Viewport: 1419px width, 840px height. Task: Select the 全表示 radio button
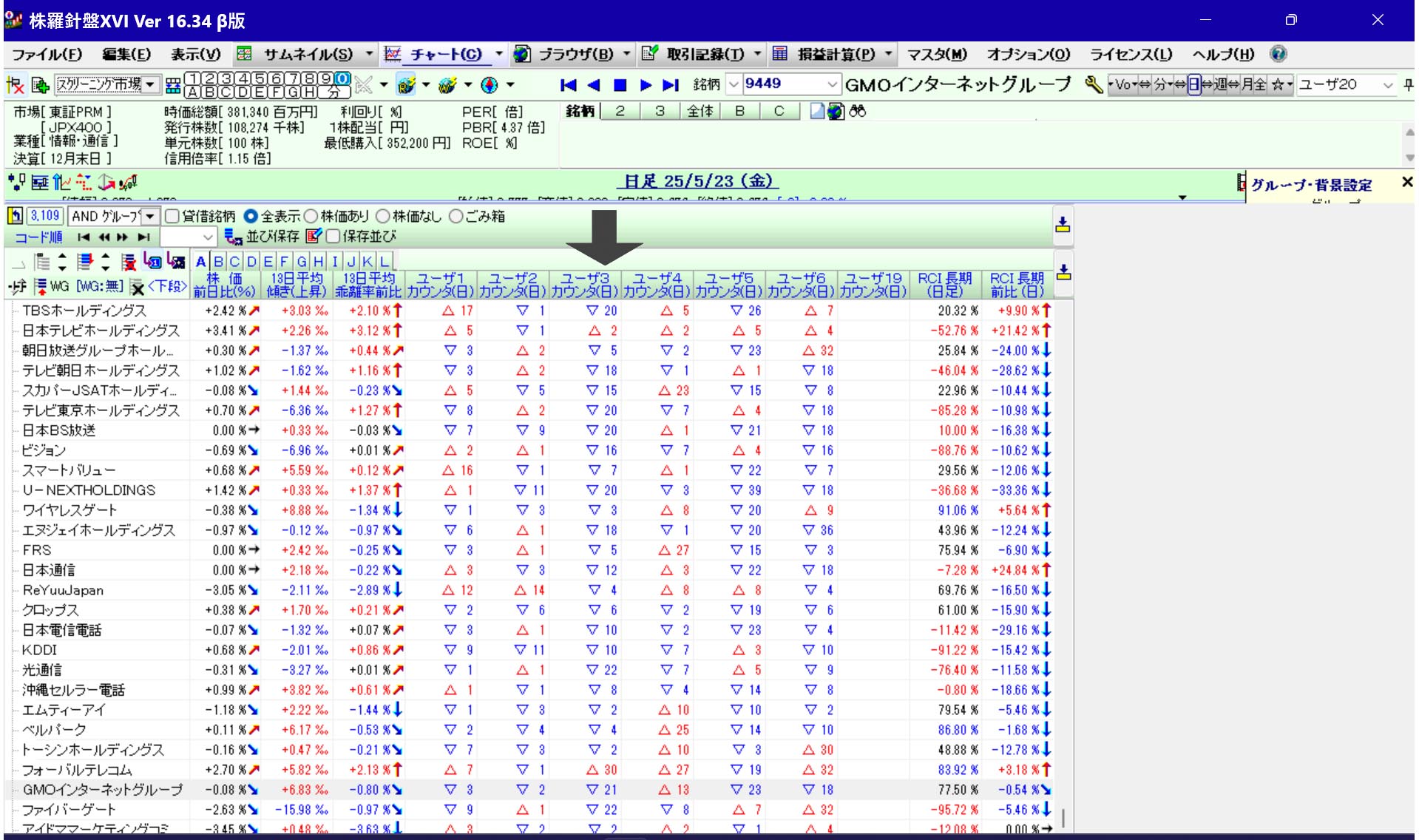250,217
